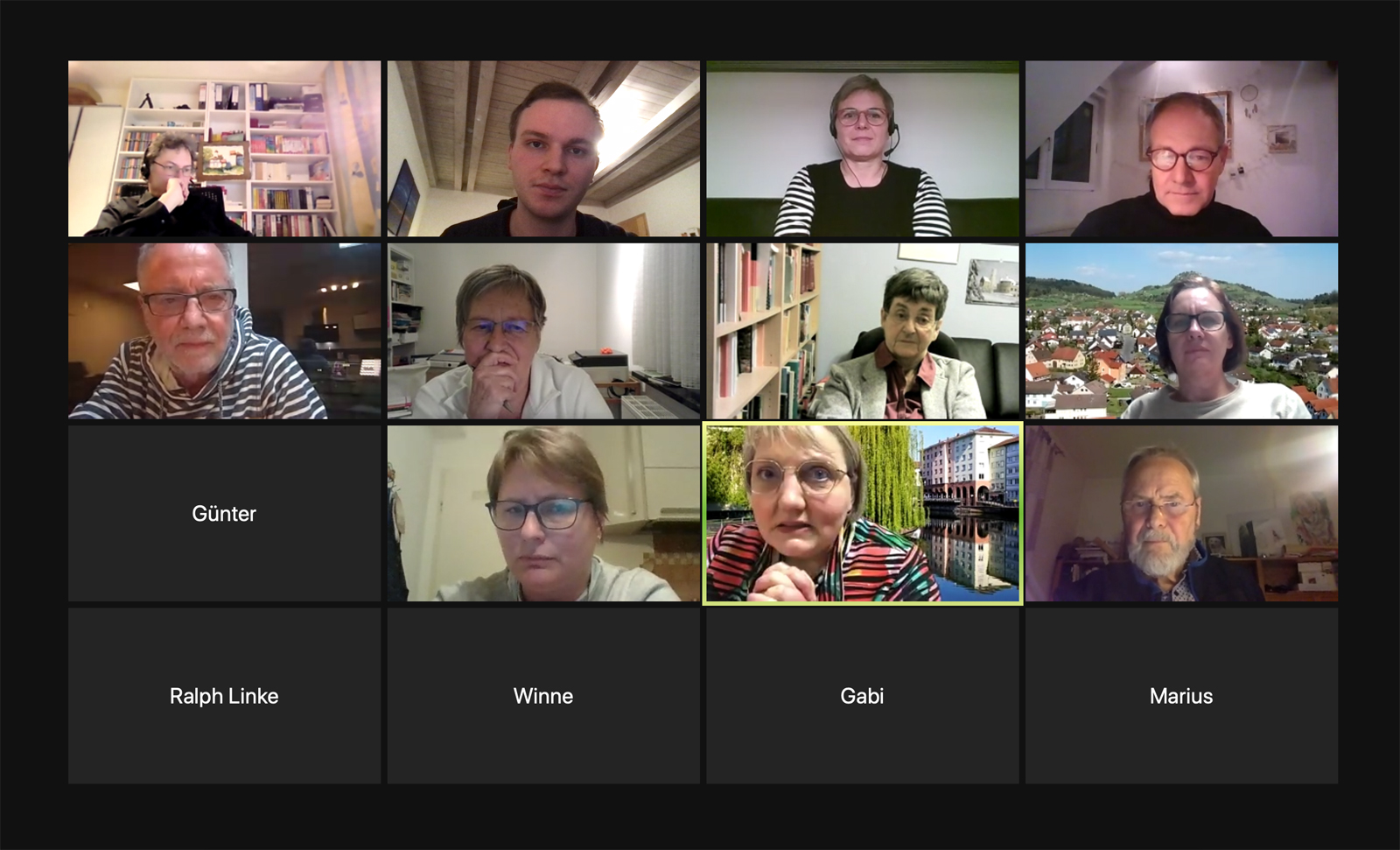The image size is (1400, 850).
Task: Click the video of woman wearing headset
Action: (862, 149)
